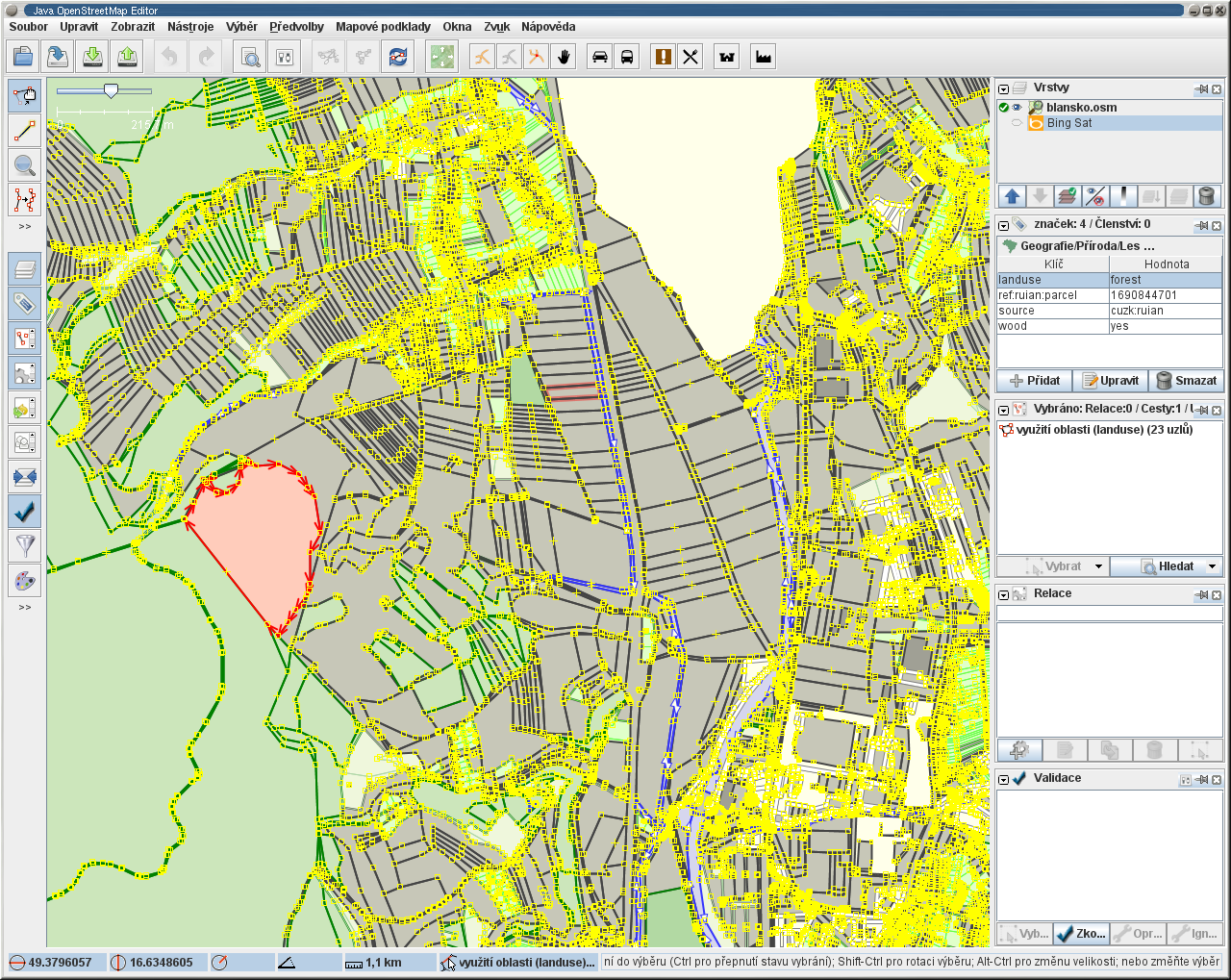
Task: Open the Filter funnel panel icon
Action: (x=25, y=545)
